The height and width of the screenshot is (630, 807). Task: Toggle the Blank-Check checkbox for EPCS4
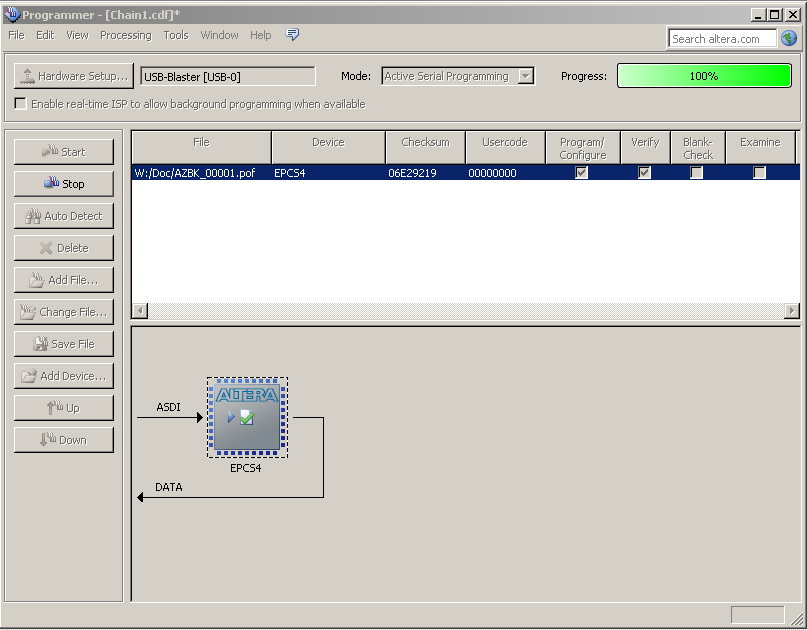(x=697, y=172)
